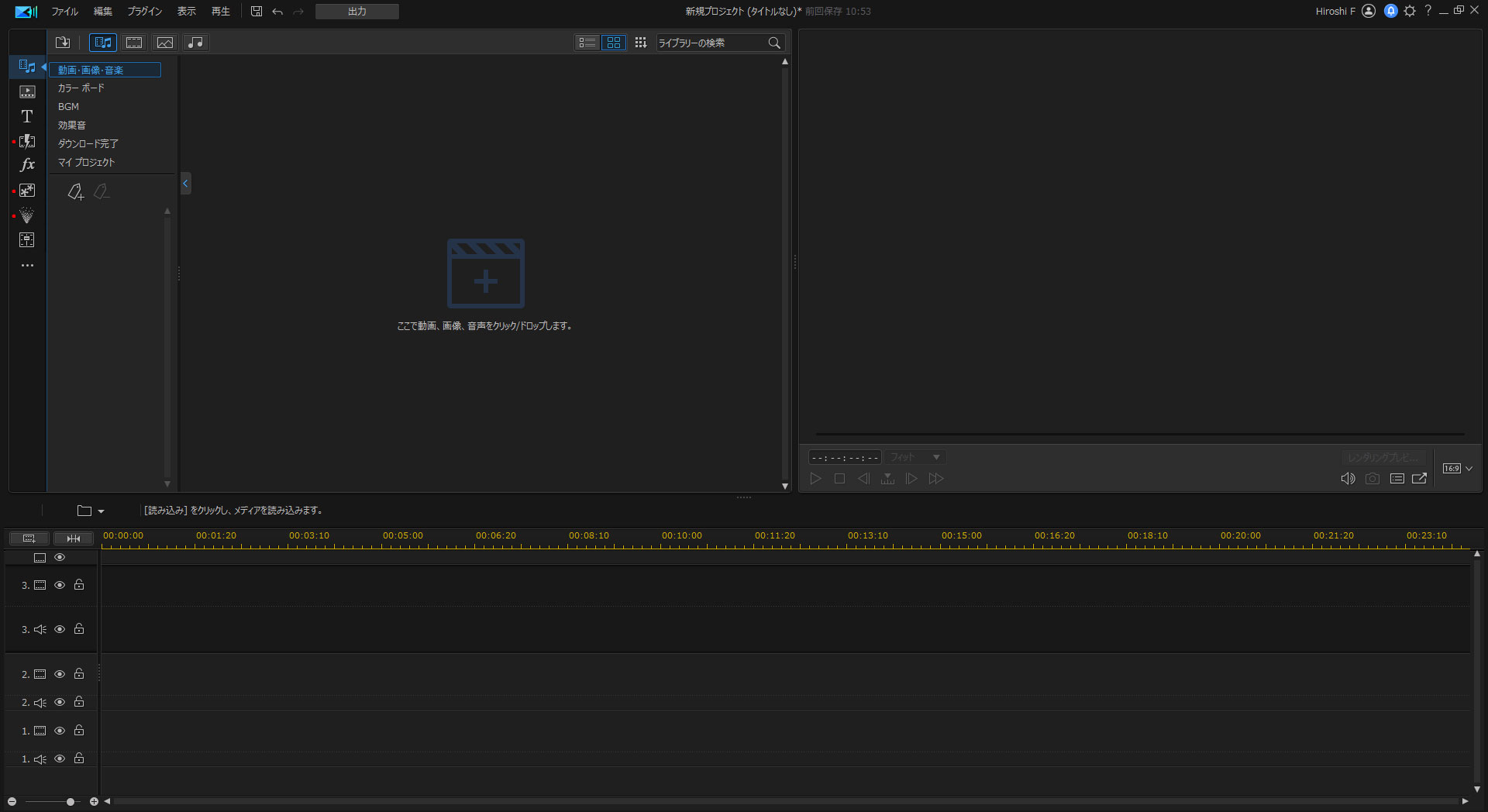Take a snapshot of the preview
The height and width of the screenshot is (812, 1488).
[1373, 479]
